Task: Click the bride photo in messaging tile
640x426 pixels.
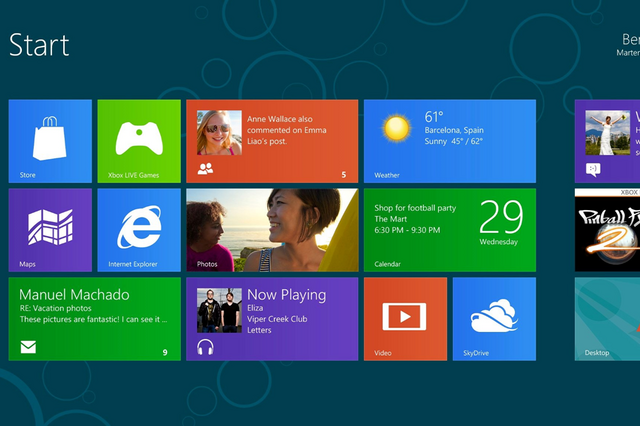Action: click(x=607, y=133)
